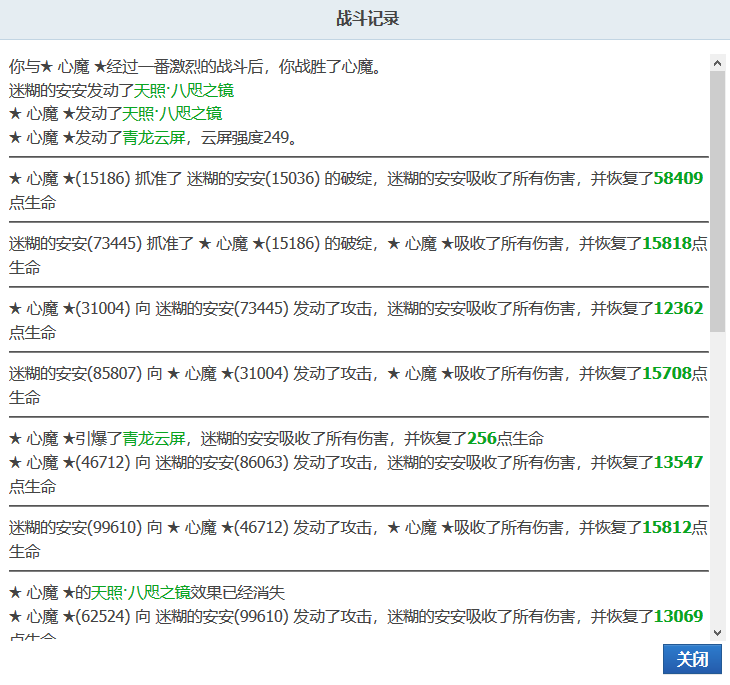This screenshot has height=685, width=730.
Task: Click the recovery value 256
Action: [x=482, y=438]
